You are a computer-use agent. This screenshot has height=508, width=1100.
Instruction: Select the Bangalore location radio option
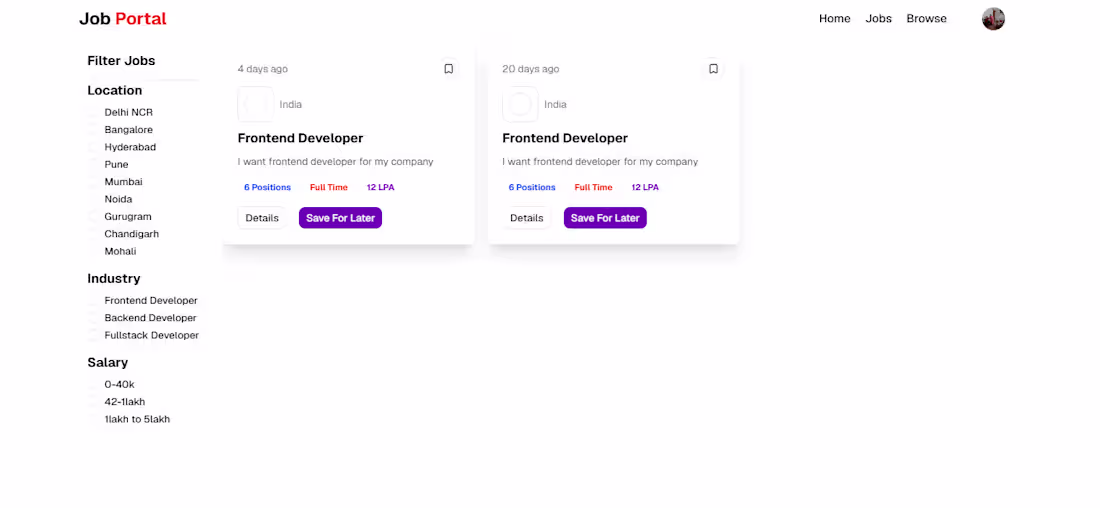[93, 130]
